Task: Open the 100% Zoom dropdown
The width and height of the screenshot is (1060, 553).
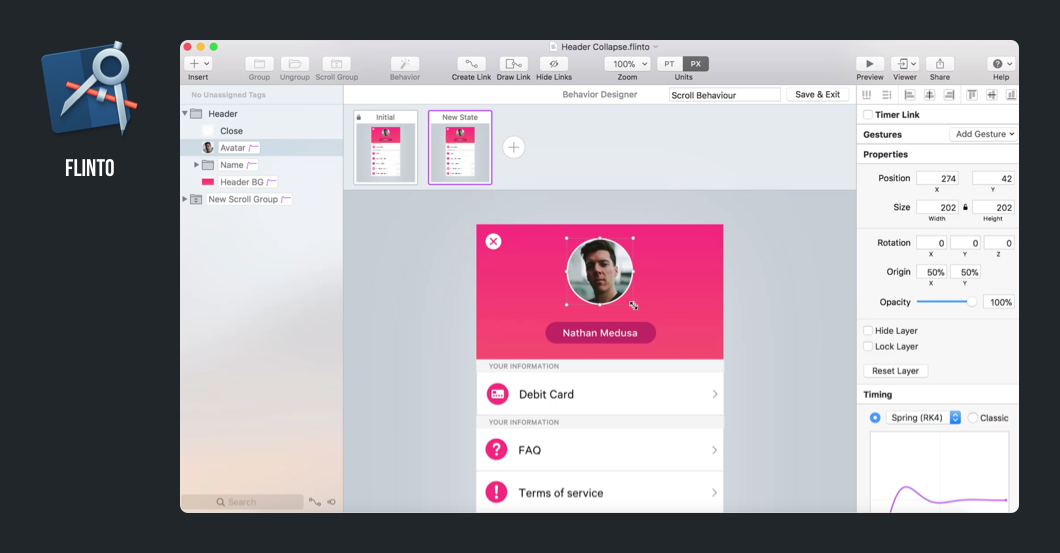Action: [627, 64]
